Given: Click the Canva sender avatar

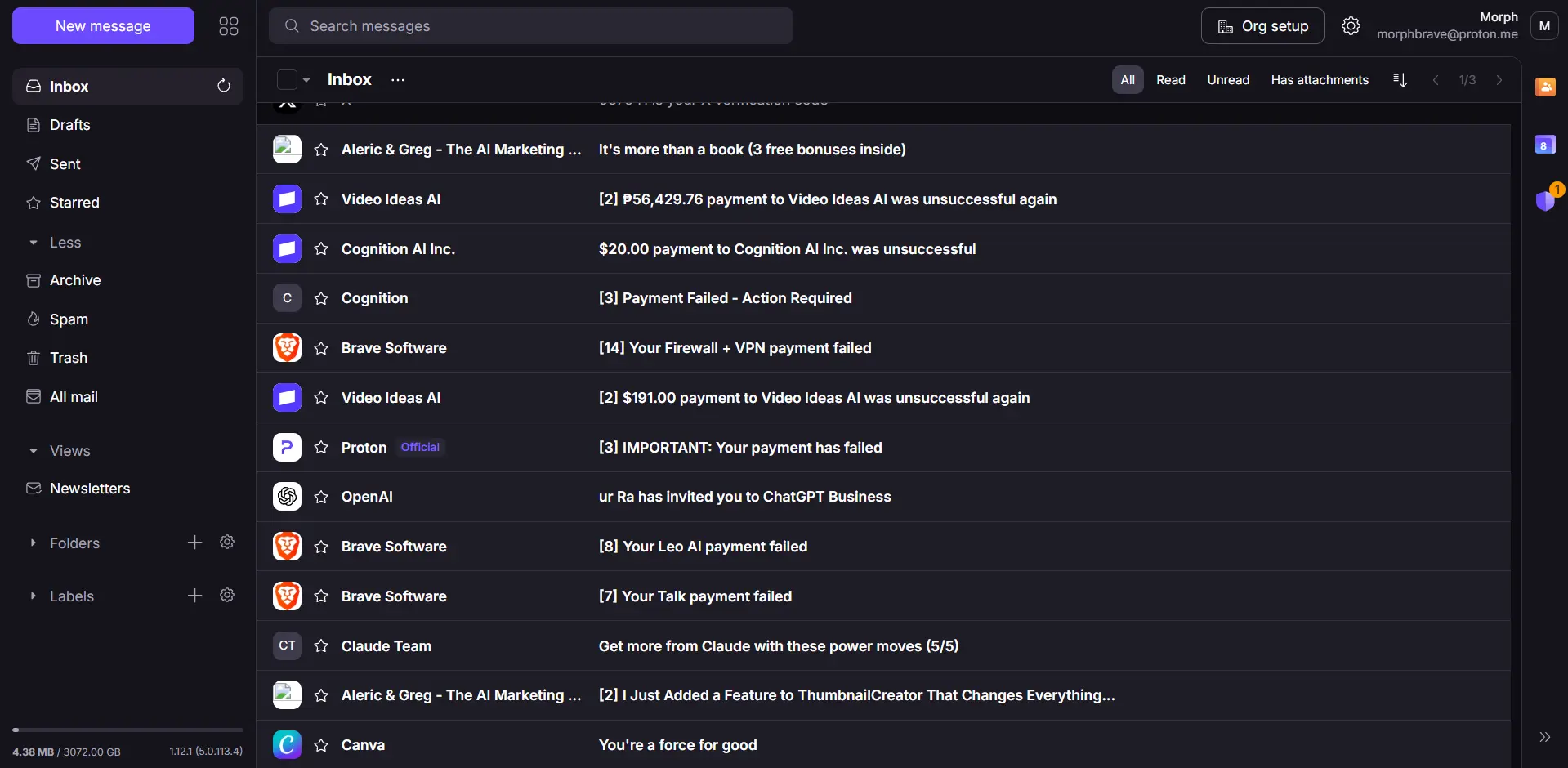Looking at the screenshot, I should click(287, 745).
